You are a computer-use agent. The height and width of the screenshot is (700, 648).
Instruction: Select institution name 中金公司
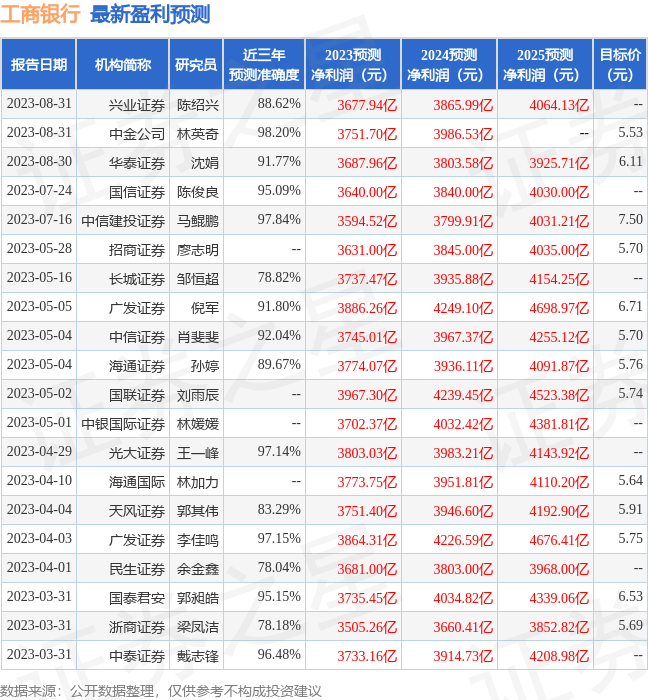[137, 134]
